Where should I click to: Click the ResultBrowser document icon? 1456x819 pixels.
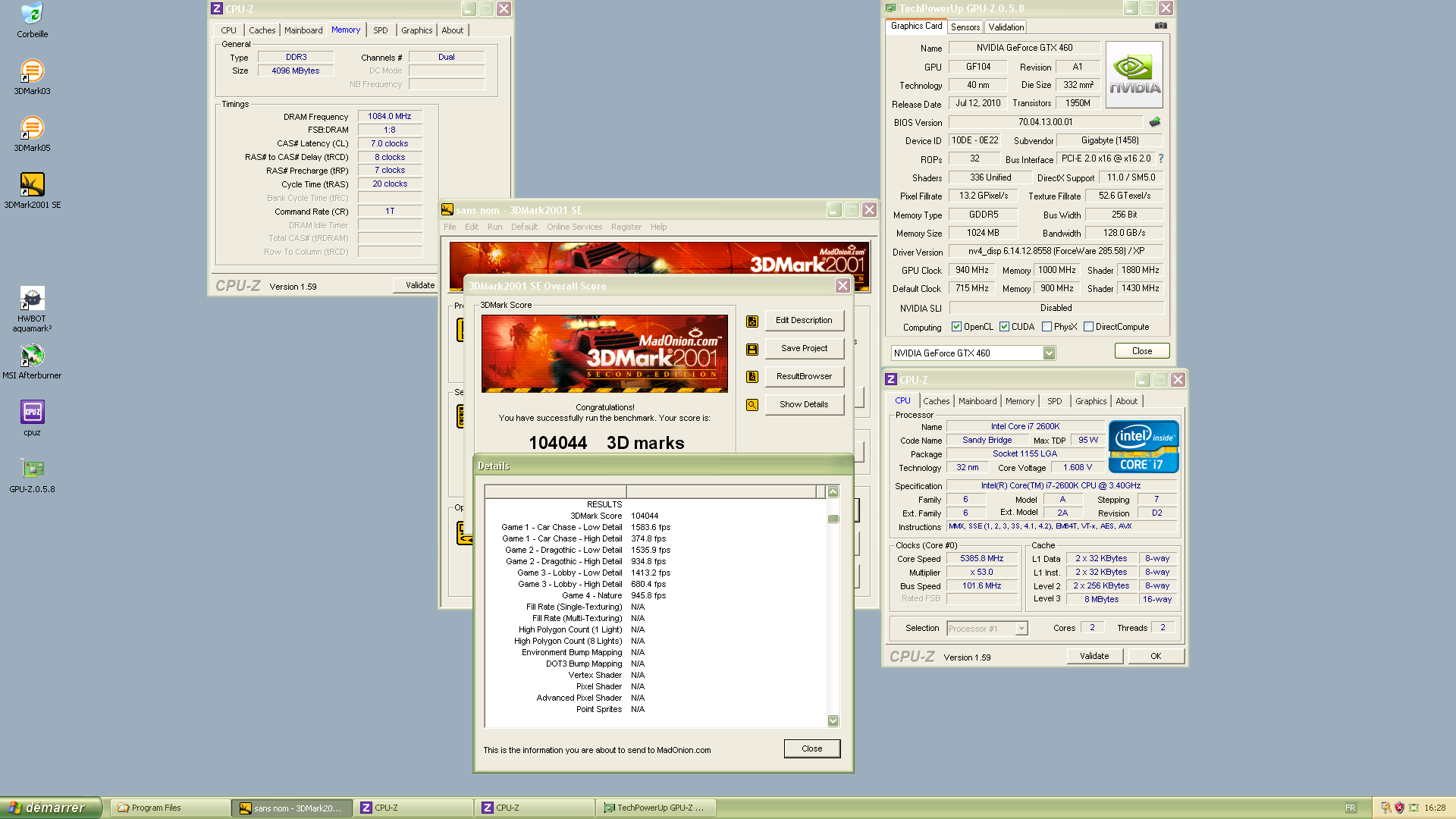(752, 377)
